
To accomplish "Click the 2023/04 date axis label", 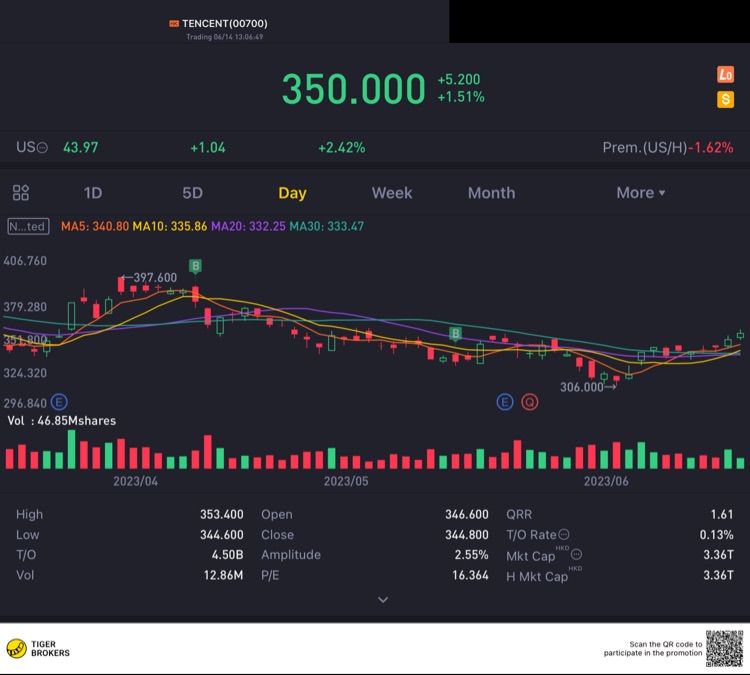I will coord(135,481).
